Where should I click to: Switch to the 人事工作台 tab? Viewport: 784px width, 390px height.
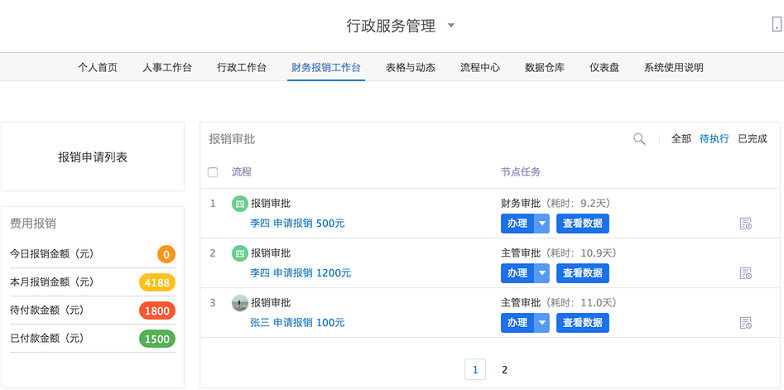167,68
